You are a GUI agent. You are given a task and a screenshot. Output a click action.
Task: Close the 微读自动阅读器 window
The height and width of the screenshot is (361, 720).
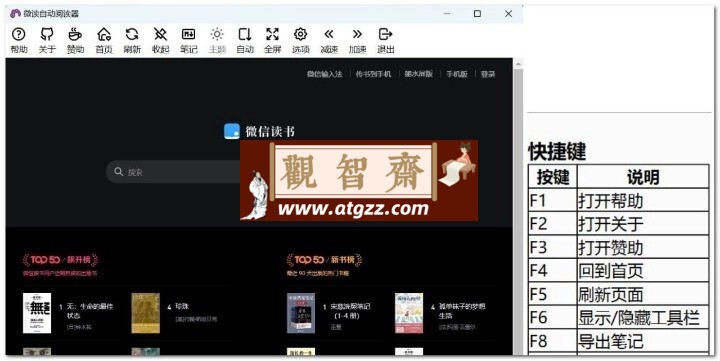click(x=508, y=14)
